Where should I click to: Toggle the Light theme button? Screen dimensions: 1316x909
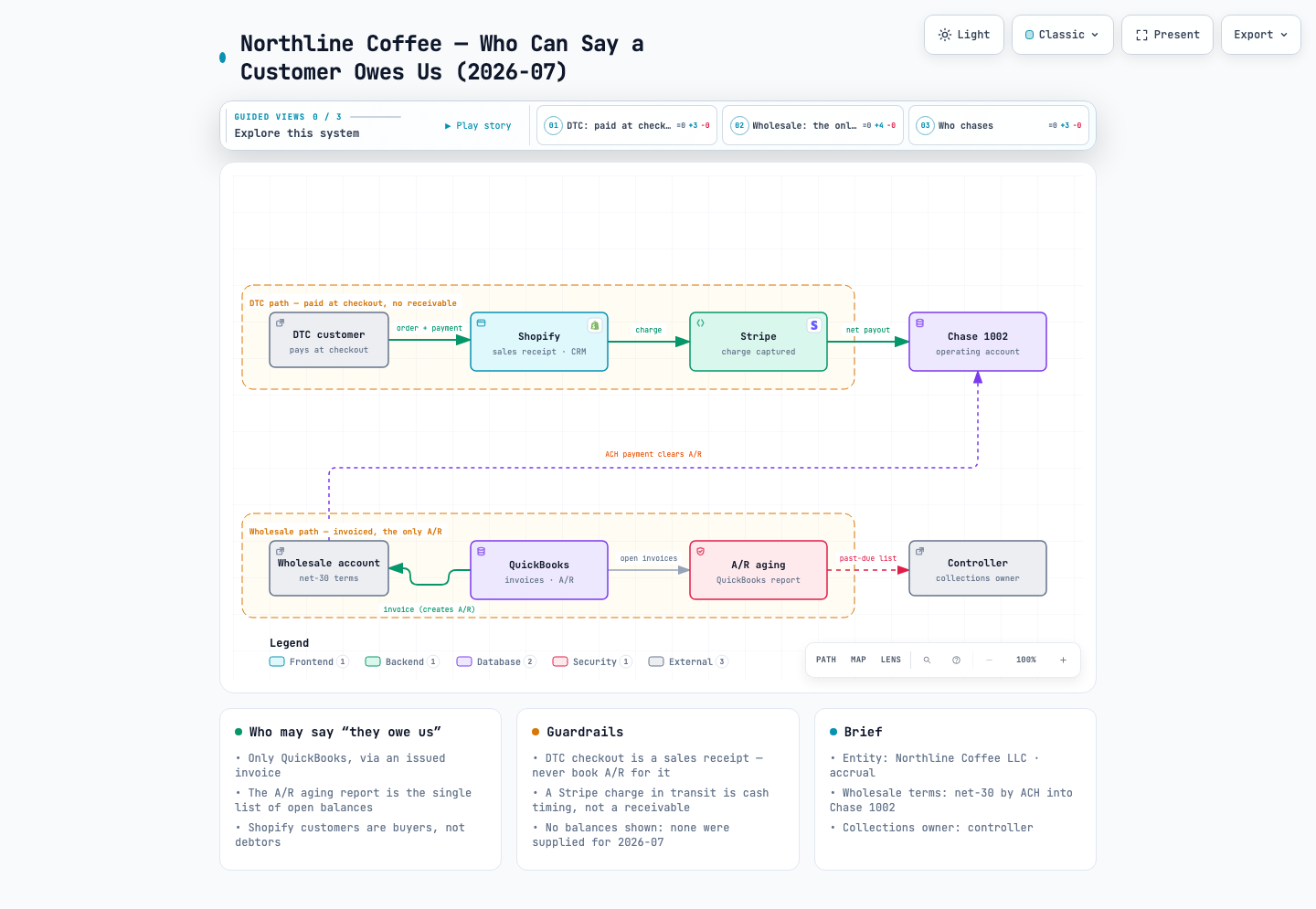[x=964, y=35]
